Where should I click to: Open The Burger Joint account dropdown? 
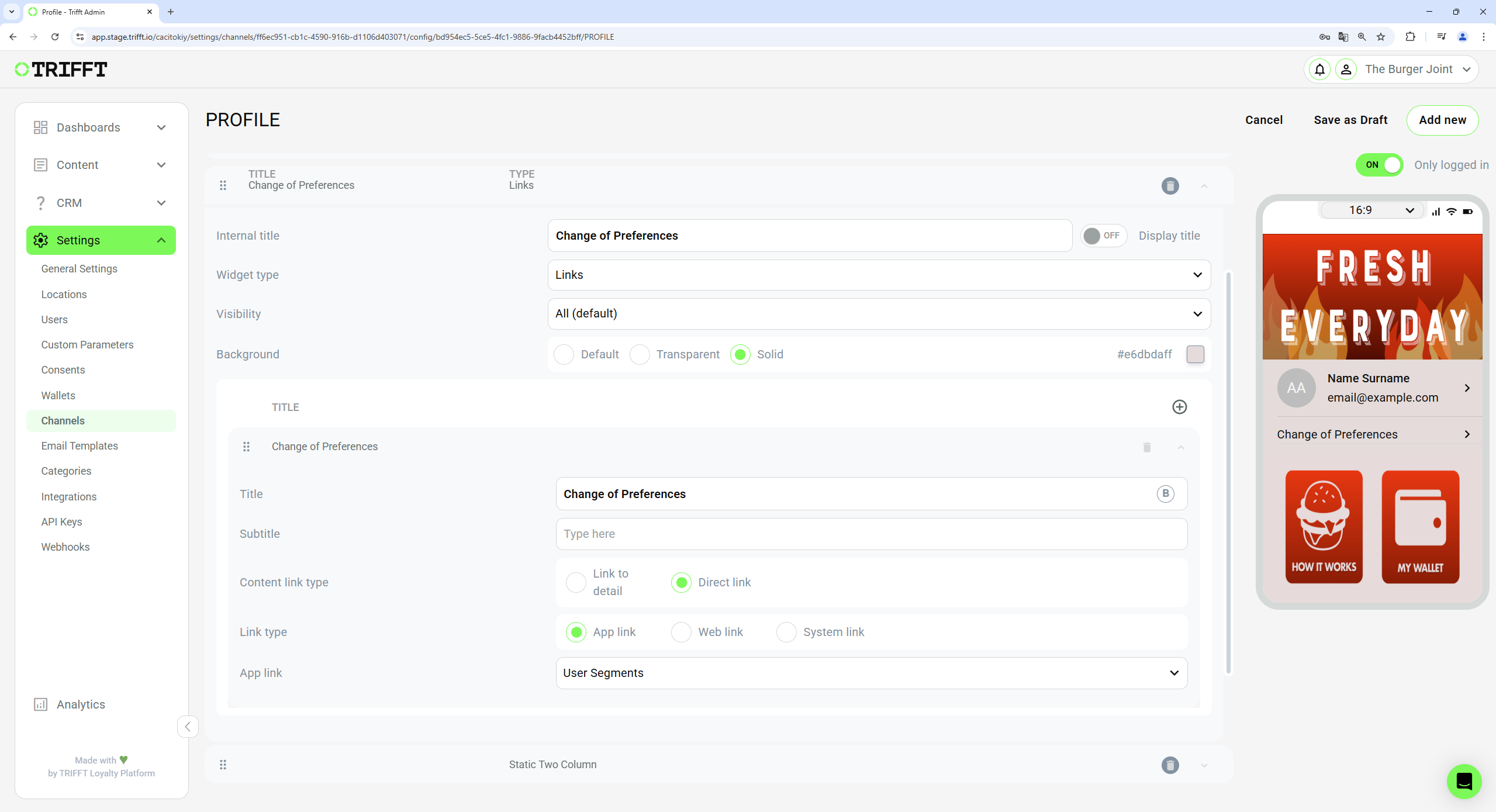[x=1418, y=70]
